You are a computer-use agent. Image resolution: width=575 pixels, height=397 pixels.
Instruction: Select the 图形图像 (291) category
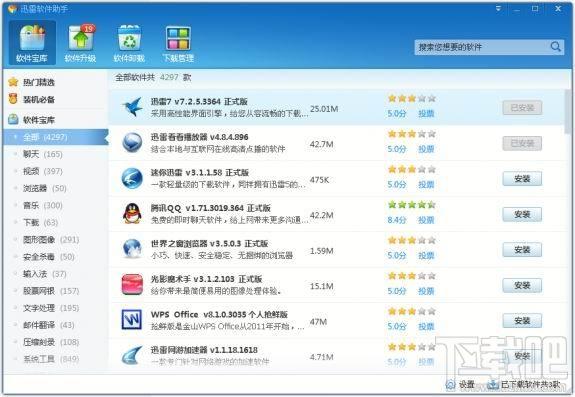pos(51,240)
